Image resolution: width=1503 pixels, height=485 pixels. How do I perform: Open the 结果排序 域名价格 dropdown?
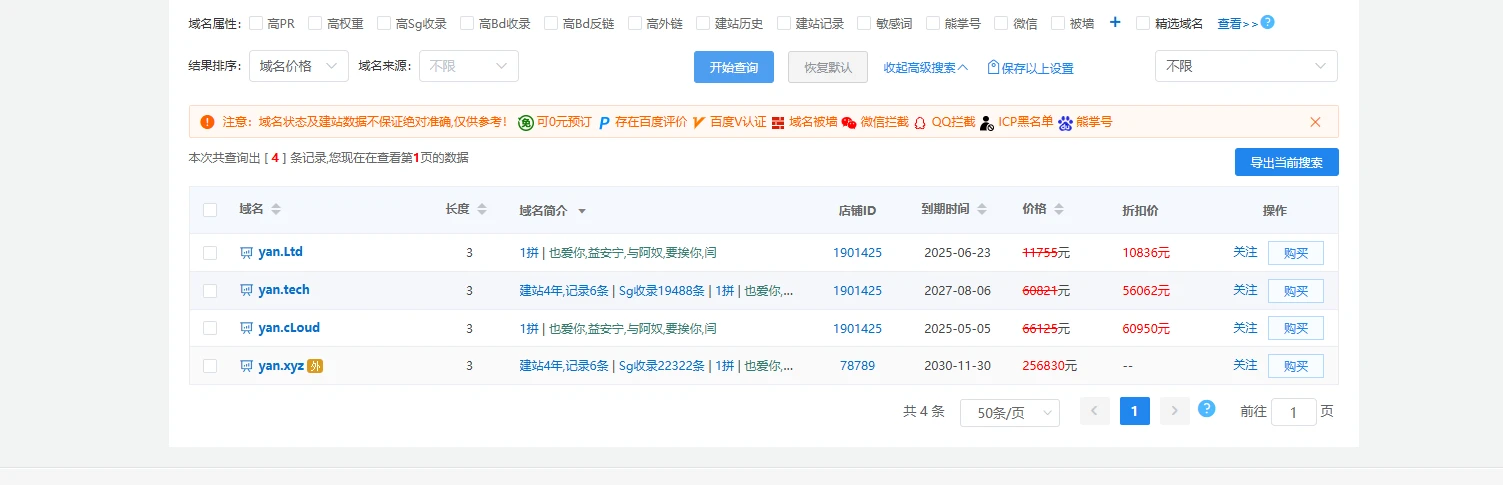pos(298,66)
